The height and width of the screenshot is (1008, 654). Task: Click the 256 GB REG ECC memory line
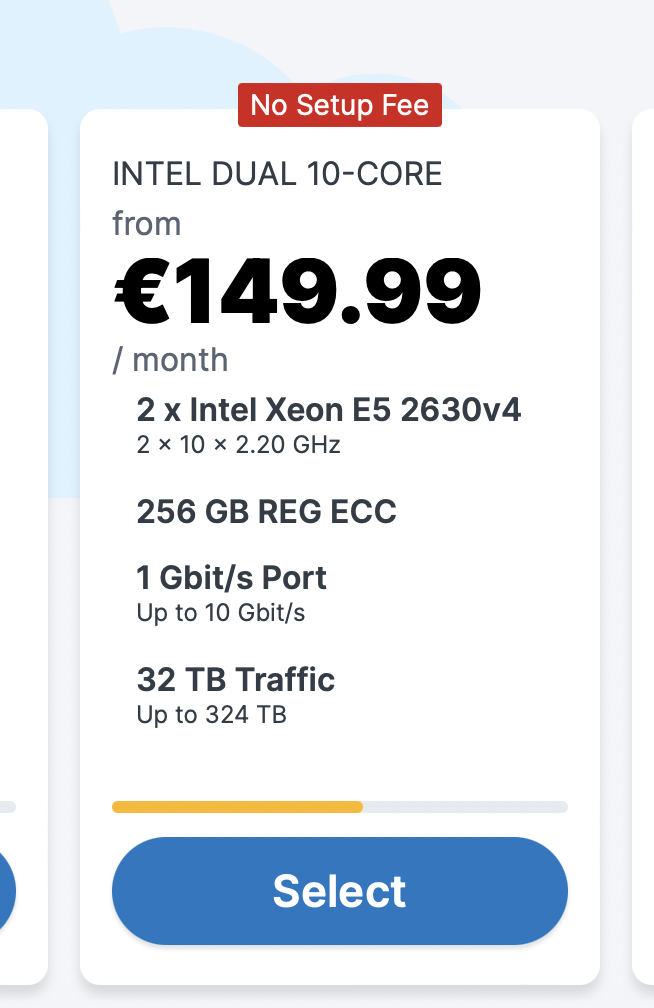(x=266, y=512)
